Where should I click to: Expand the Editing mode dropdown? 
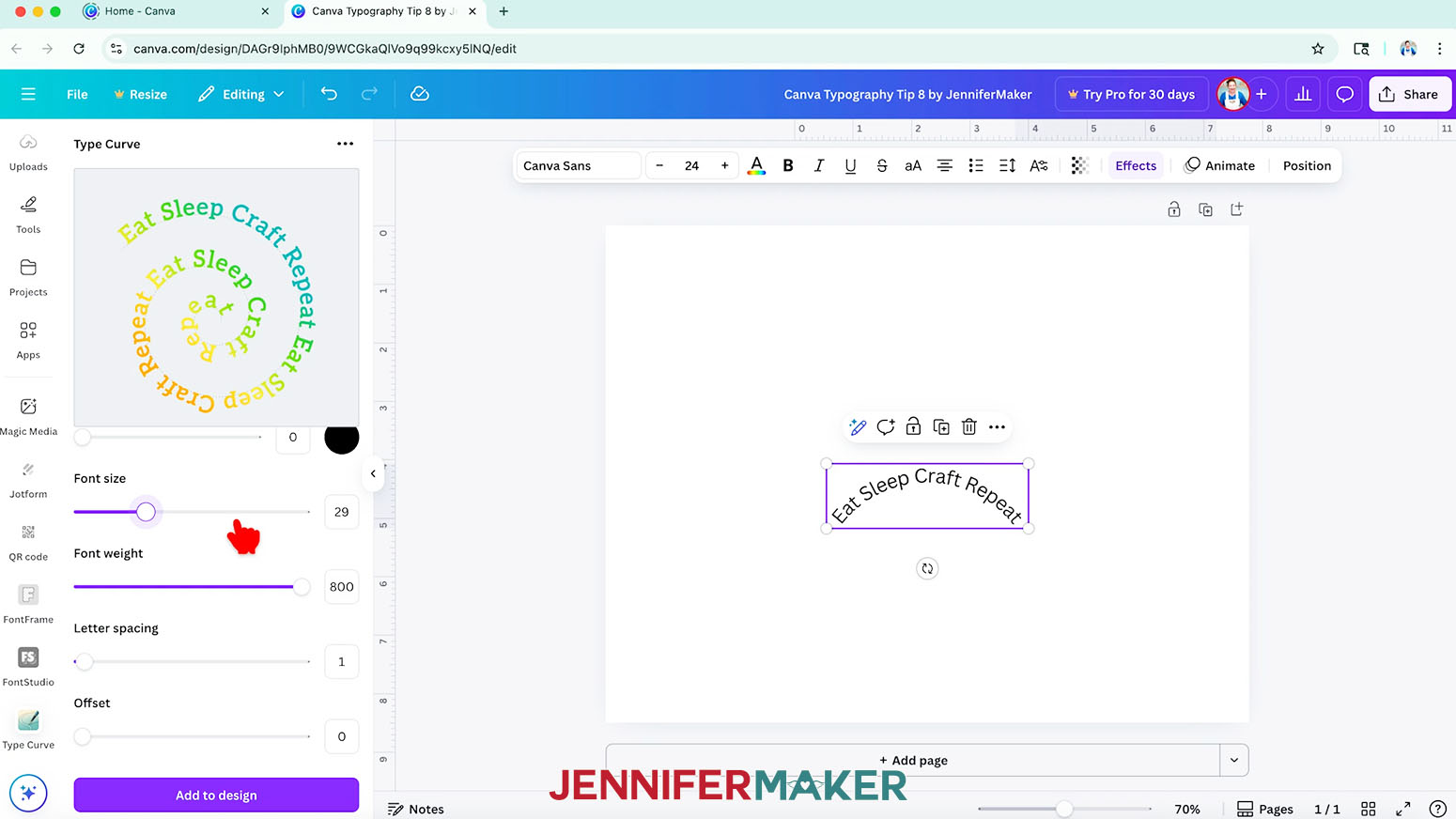click(x=241, y=94)
